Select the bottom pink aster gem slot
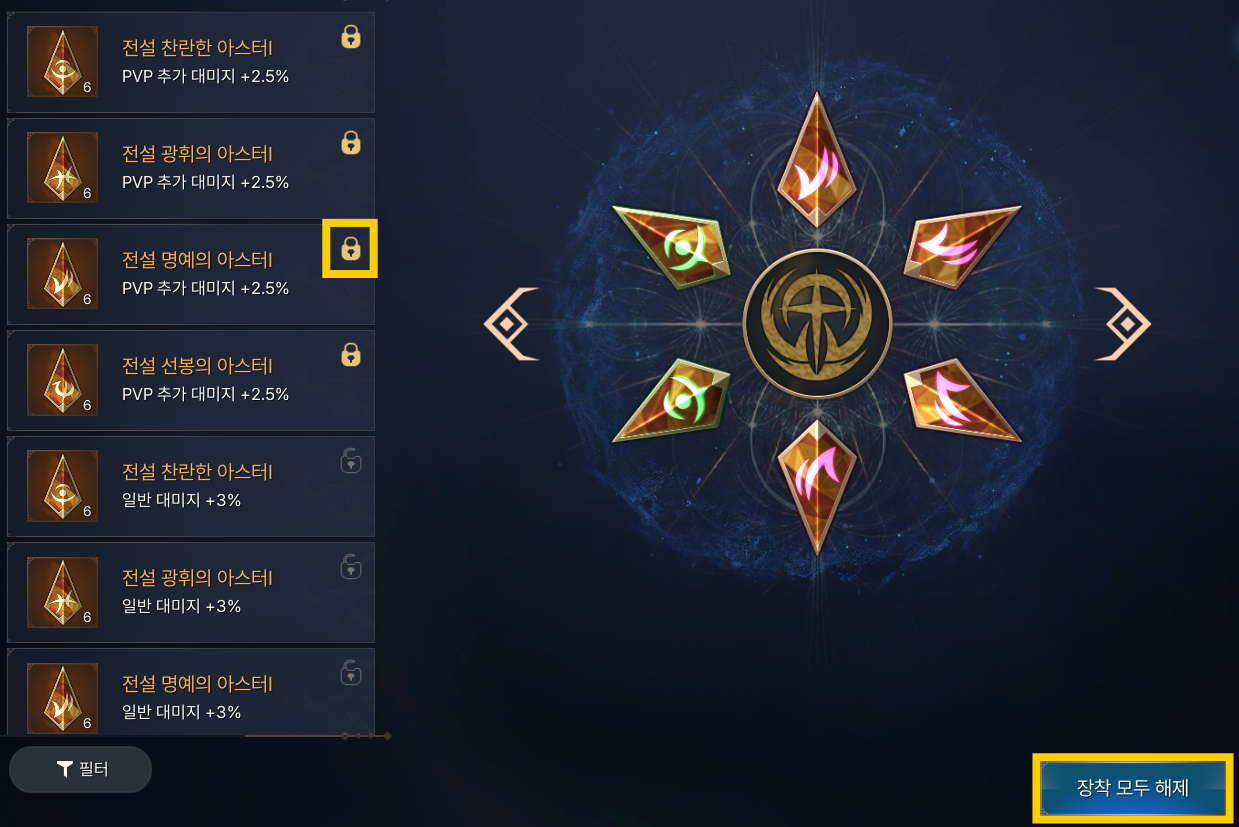Viewport: 1239px width, 827px height. click(817, 487)
